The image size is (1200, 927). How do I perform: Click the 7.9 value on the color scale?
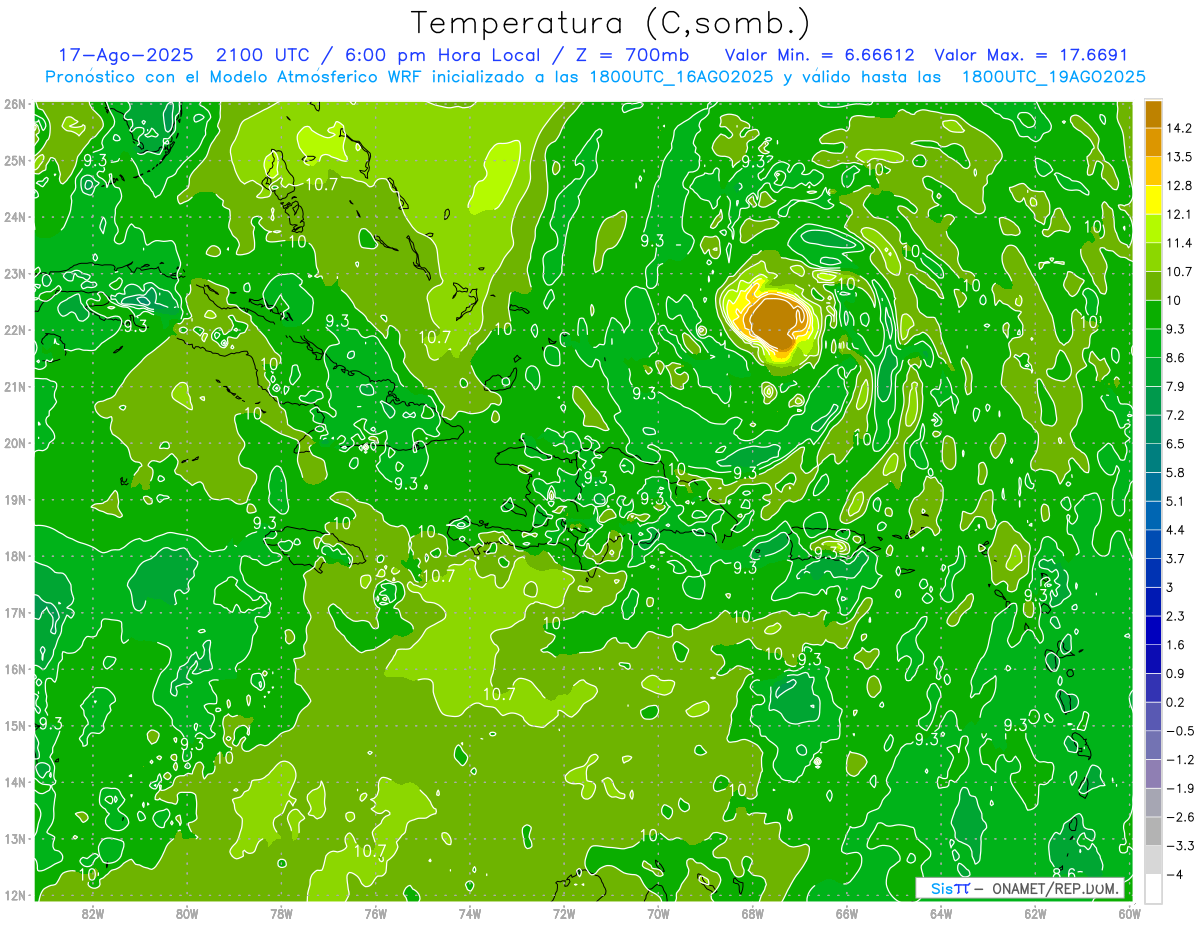click(x=1175, y=386)
